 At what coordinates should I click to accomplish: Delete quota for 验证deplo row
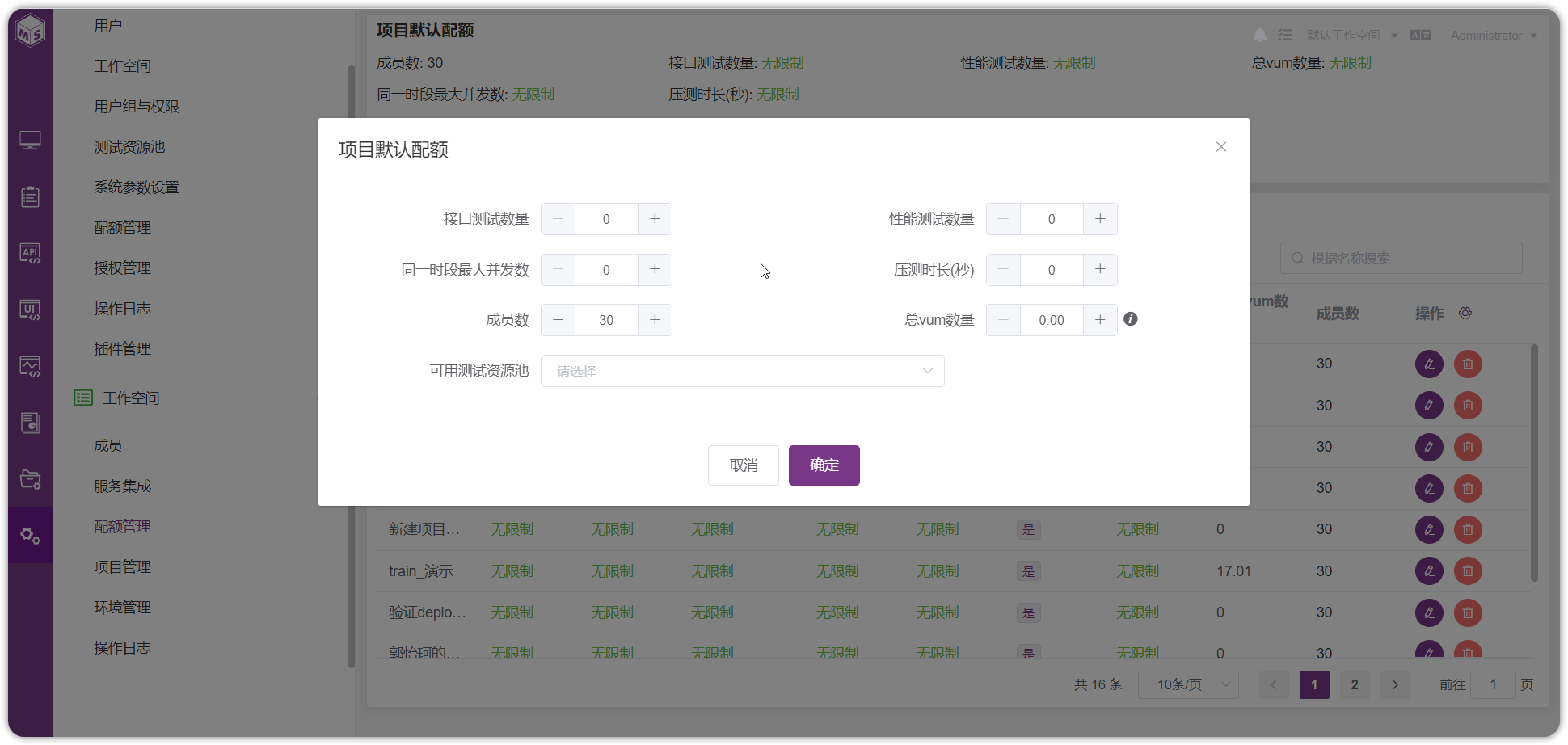[x=1468, y=612]
